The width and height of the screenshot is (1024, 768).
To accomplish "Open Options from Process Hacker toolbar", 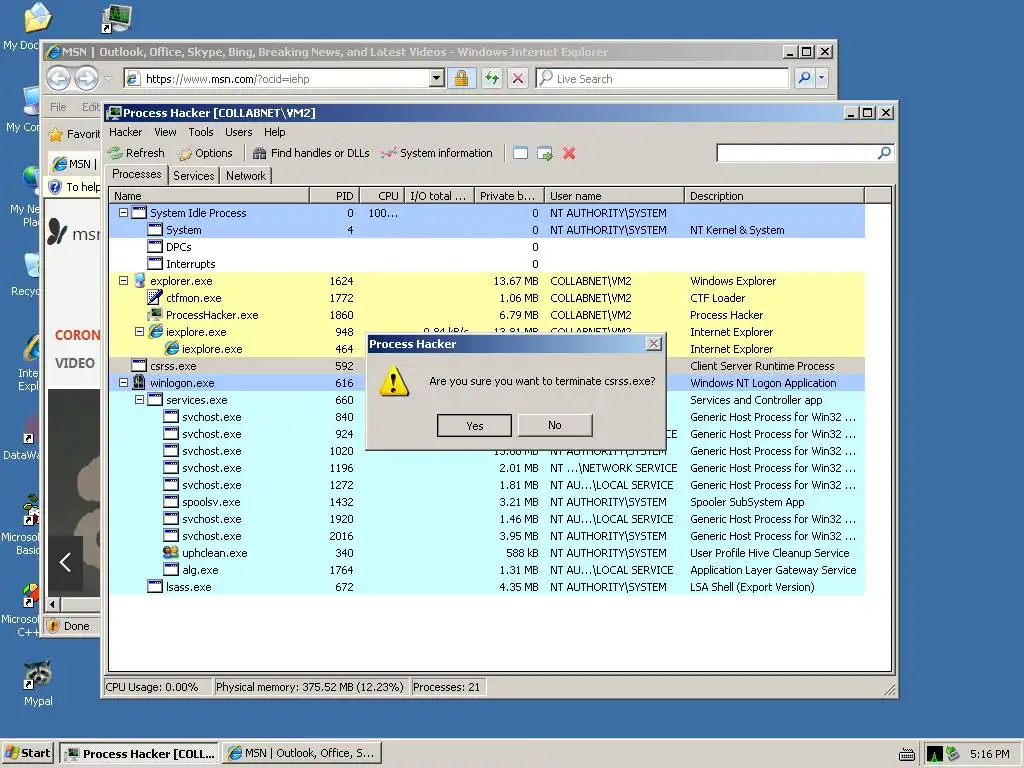I will (205, 153).
